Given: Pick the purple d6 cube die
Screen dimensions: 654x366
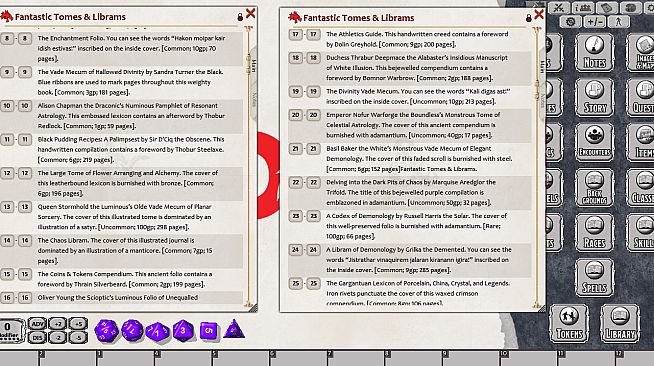Looking at the screenshot, I should pyautogui.click(x=209, y=331).
